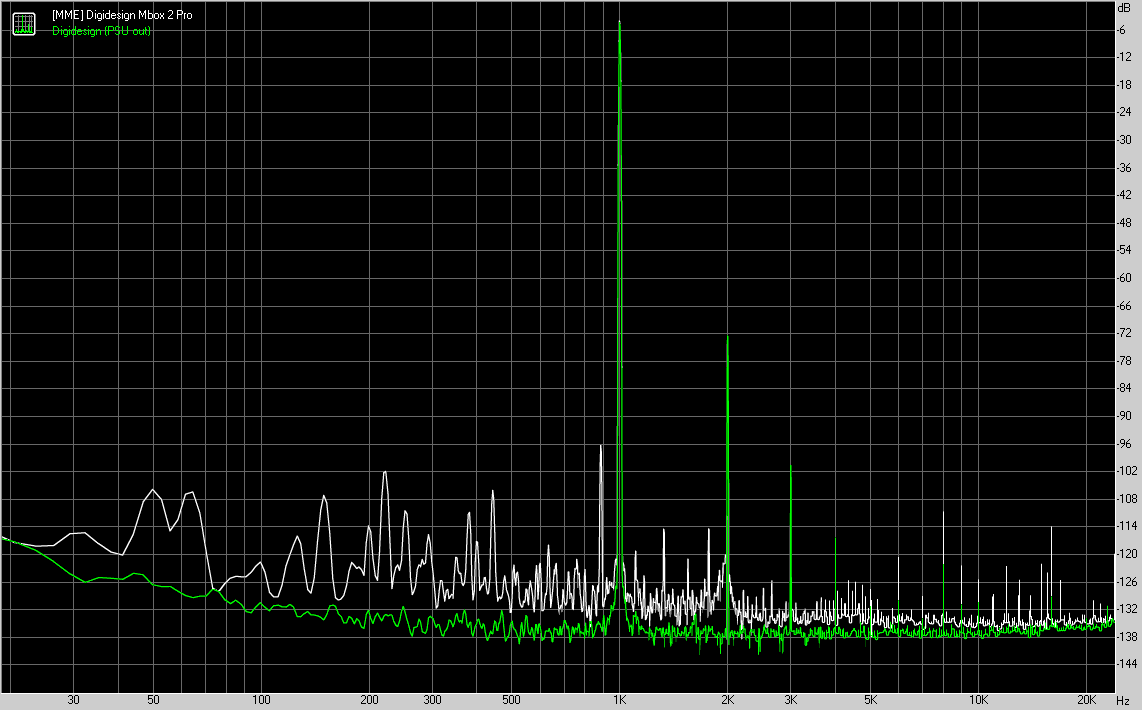Select the green Digidesign (PSU out) legend entry
The height and width of the screenshot is (710, 1142).
[x=101, y=31]
